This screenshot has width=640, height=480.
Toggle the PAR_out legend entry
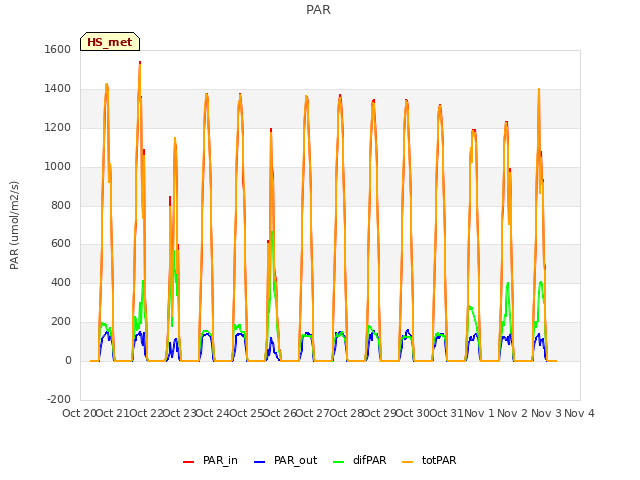click(x=285, y=460)
